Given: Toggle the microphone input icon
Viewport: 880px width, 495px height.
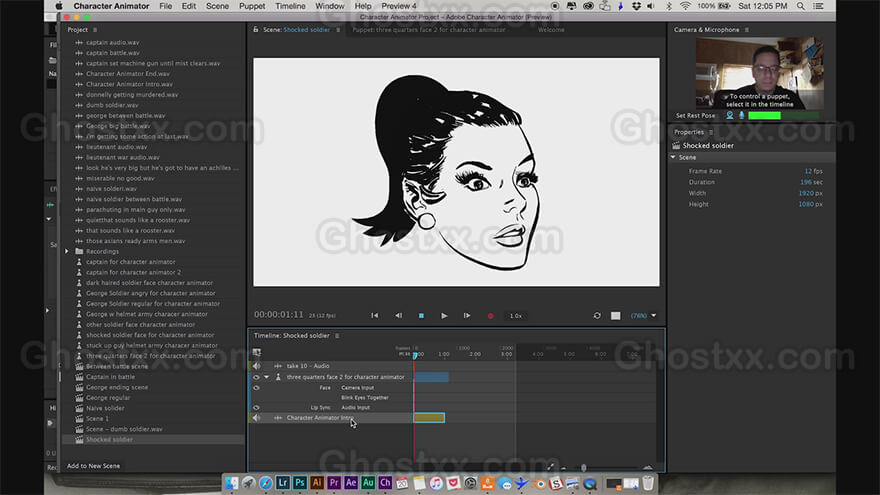Looking at the screenshot, I should [x=741, y=115].
